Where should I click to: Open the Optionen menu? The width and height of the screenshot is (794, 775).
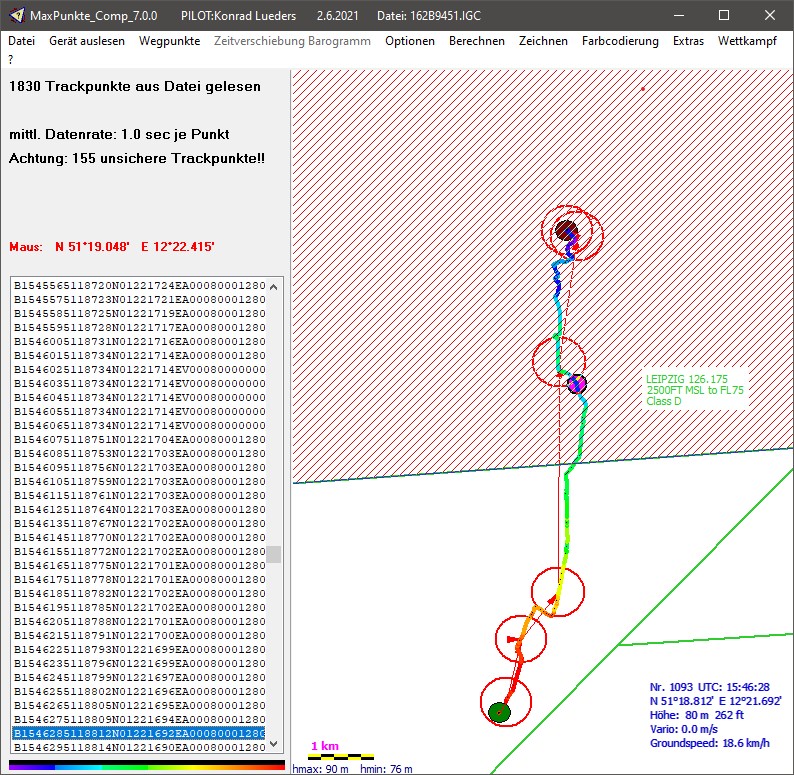[x=410, y=41]
